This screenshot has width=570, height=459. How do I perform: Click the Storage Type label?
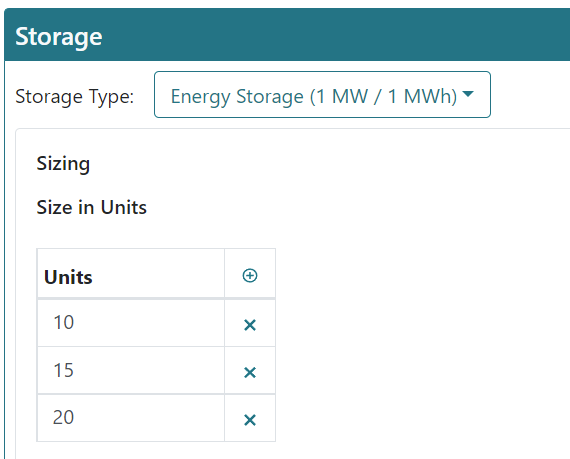(x=75, y=97)
